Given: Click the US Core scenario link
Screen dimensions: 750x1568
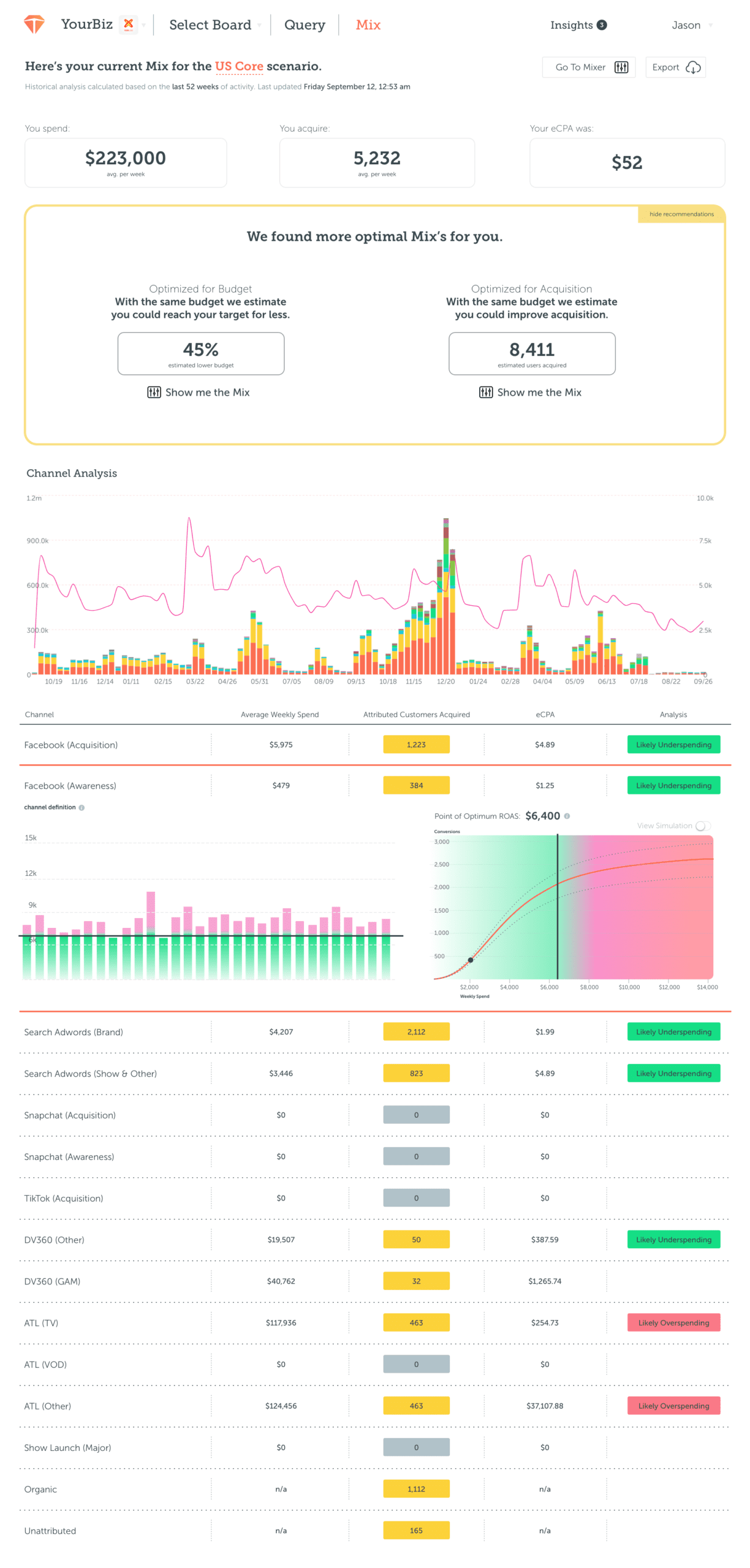Looking at the screenshot, I should (238, 66).
